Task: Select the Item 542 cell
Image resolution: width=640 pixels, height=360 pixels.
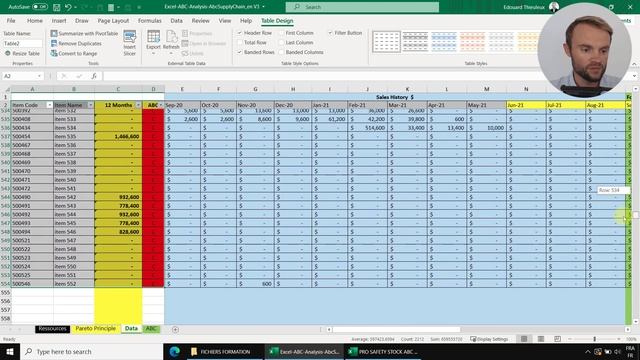Action: click(73, 197)
